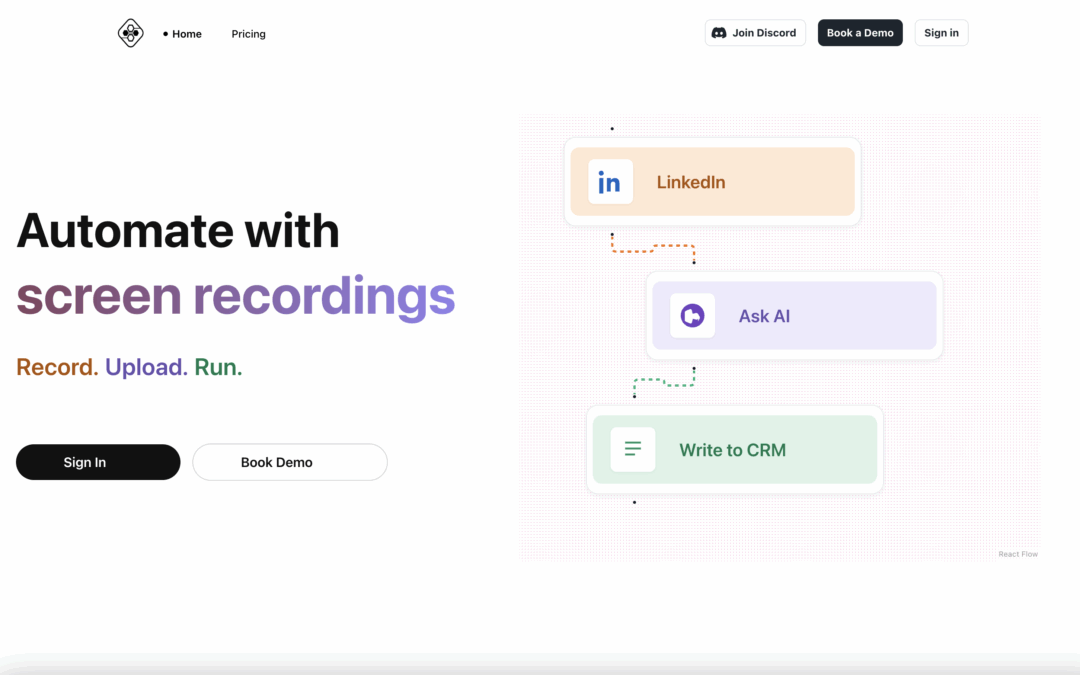This screenshot has width=1080, height=675.
Task: Open the React Flow attribution link
Action: coord(1018,554)
